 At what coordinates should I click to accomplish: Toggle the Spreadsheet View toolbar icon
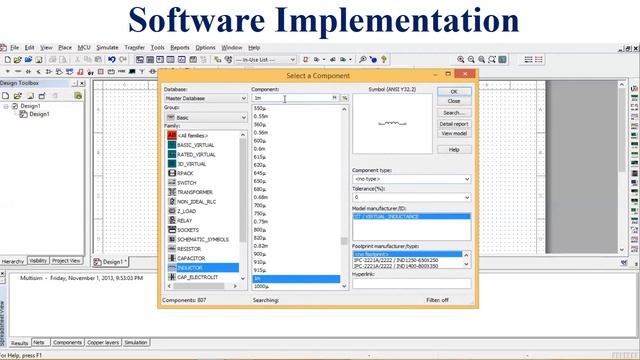pos(150,60)
